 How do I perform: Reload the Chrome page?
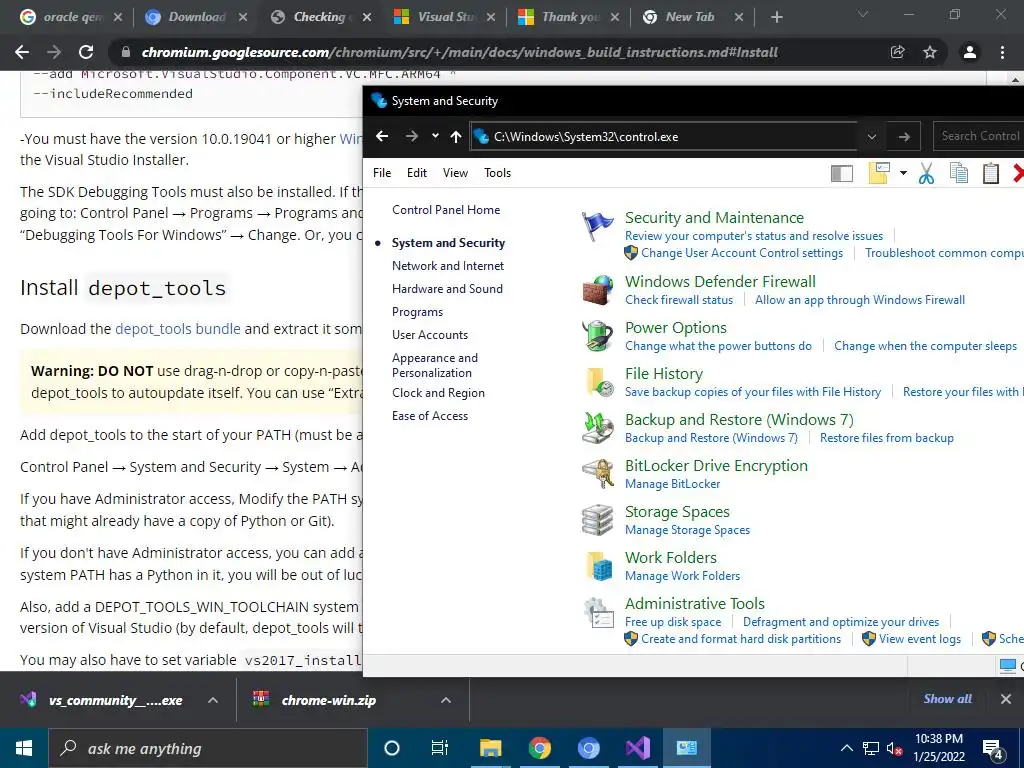point(86,52)
